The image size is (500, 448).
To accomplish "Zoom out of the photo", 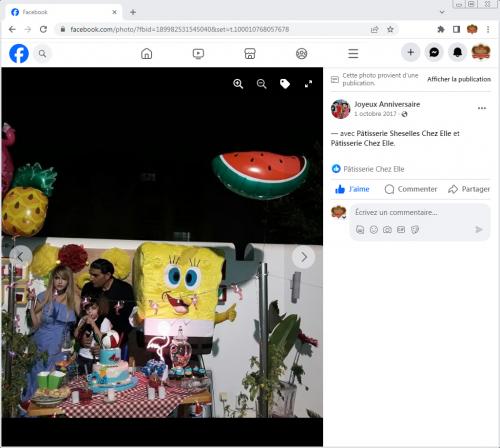I will tap(262, 84).
